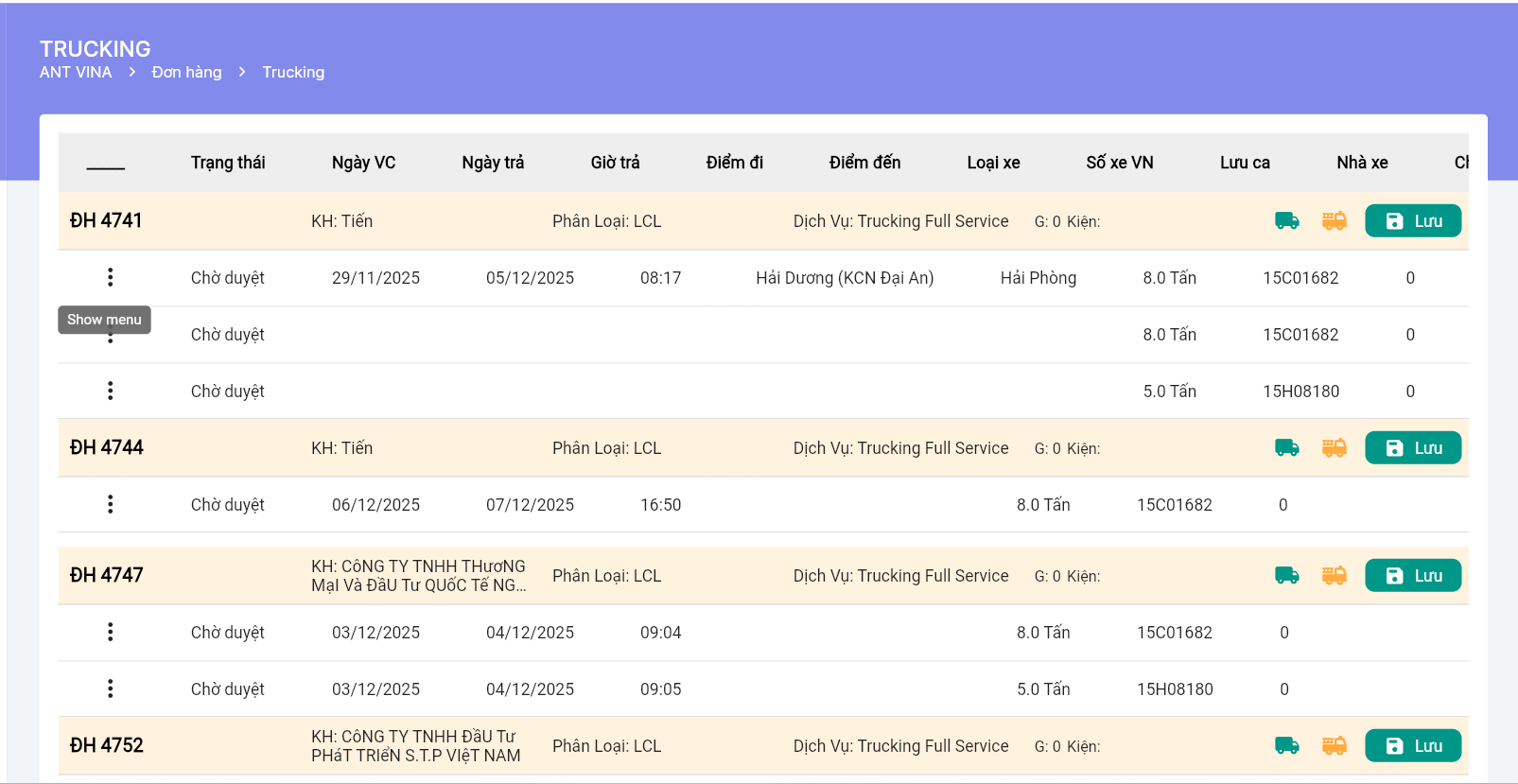The width and height of the screenshot is (1518, 784).
Task: Click Lưu button on ĐH 4752 row
Action: click(x=1412, y=746)
